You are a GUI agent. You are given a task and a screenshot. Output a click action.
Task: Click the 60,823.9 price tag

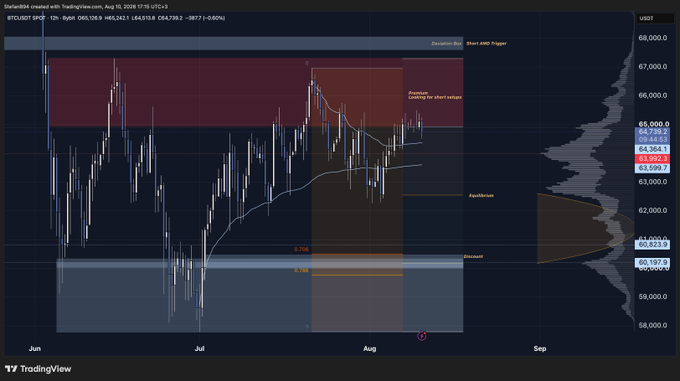[x=652, y=245]
